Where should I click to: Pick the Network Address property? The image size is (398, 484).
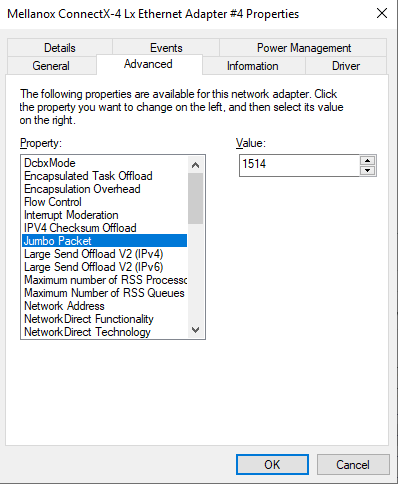(104, 306)
